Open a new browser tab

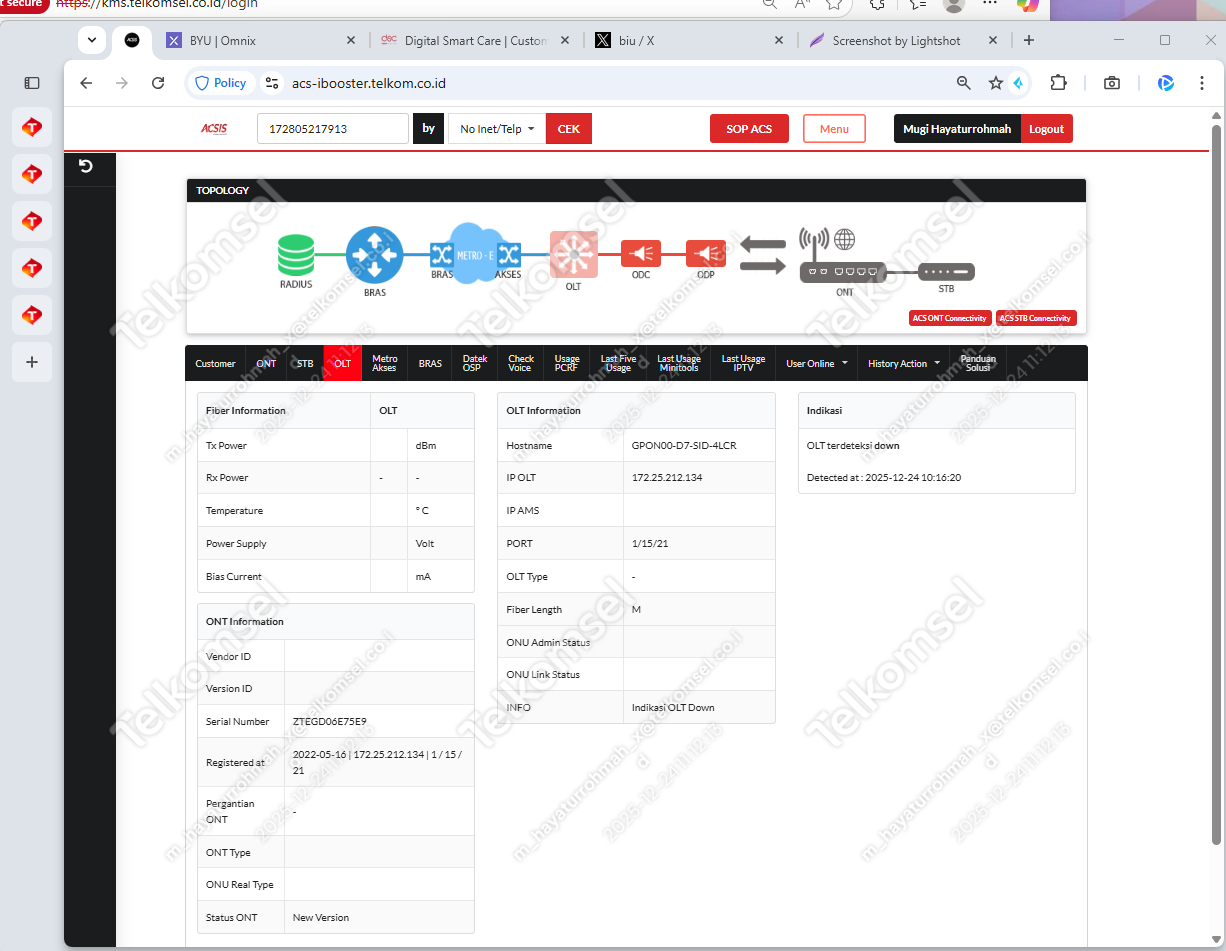tap(1029, 40)
